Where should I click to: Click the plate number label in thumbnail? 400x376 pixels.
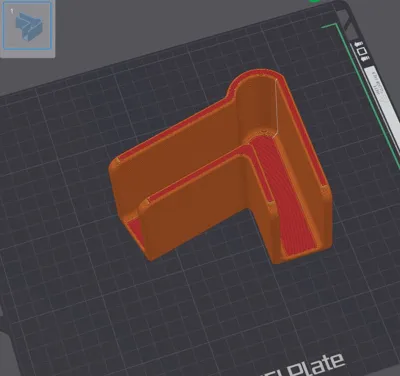tap(12, 11)
